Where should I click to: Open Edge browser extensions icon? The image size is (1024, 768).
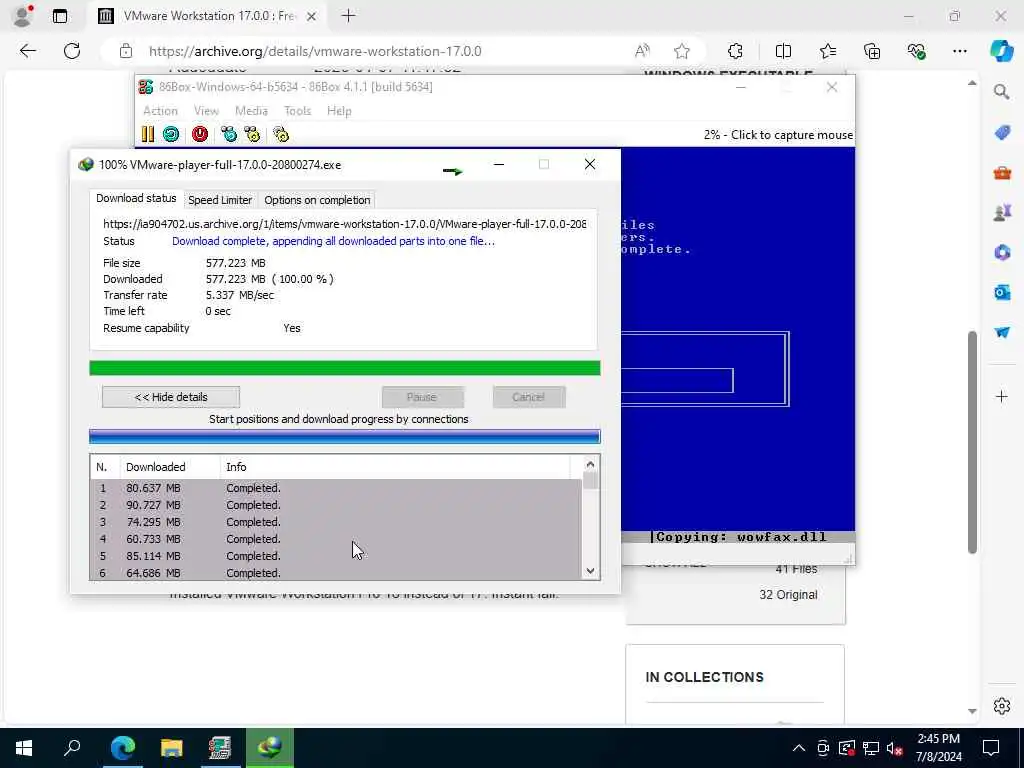tap(735, 51)
